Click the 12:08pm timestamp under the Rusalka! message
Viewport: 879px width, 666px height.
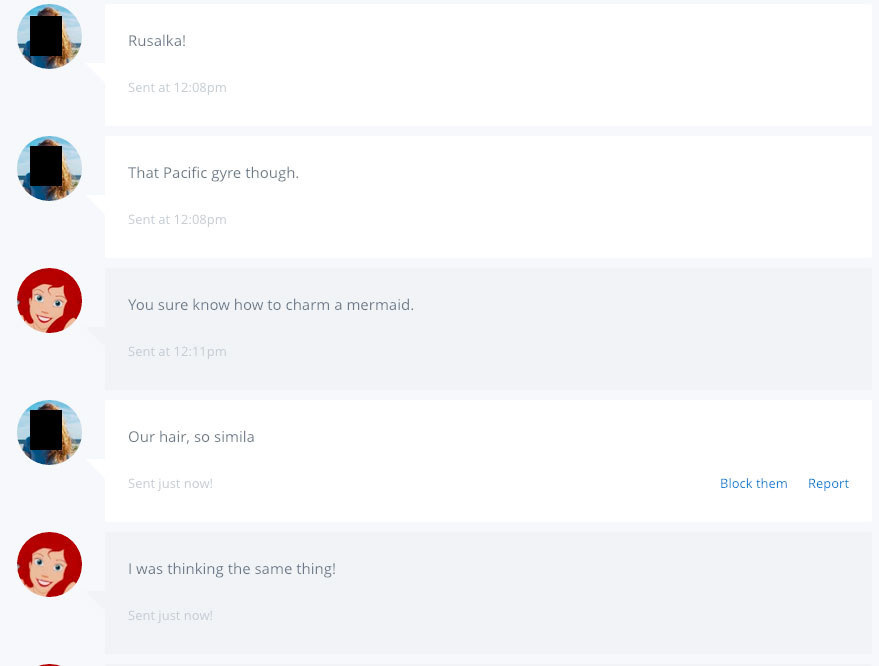(177, 87)
